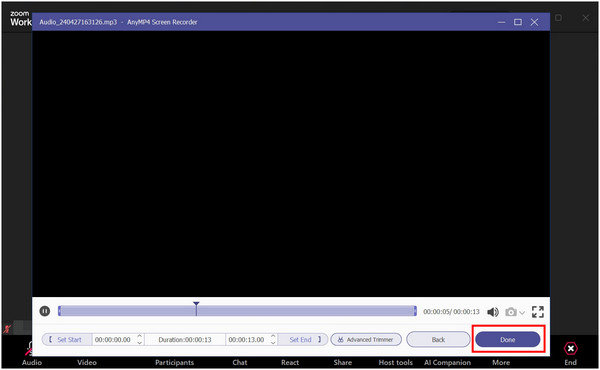The width and height of the screenshot is (600, 370).
Task: Click the Set End button
Action: 303,339
